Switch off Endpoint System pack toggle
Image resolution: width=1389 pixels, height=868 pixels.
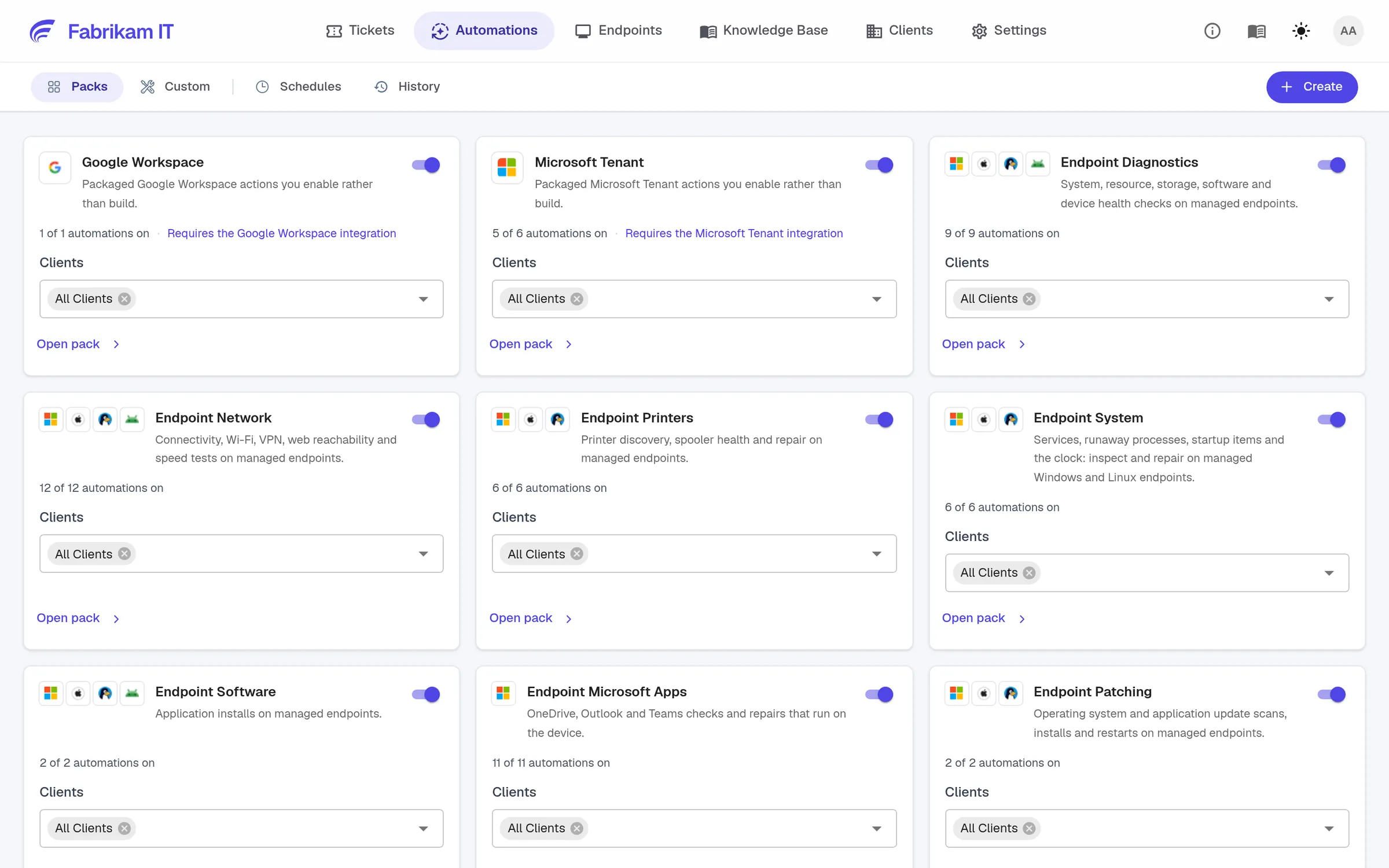1332,420
